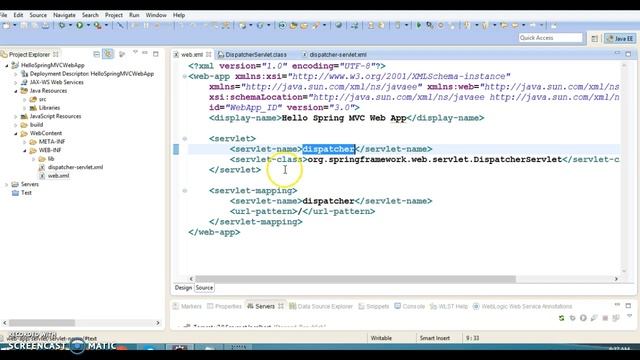Select the Test project in Project Explorer
640x360 pixels.
tap(26, 193)
